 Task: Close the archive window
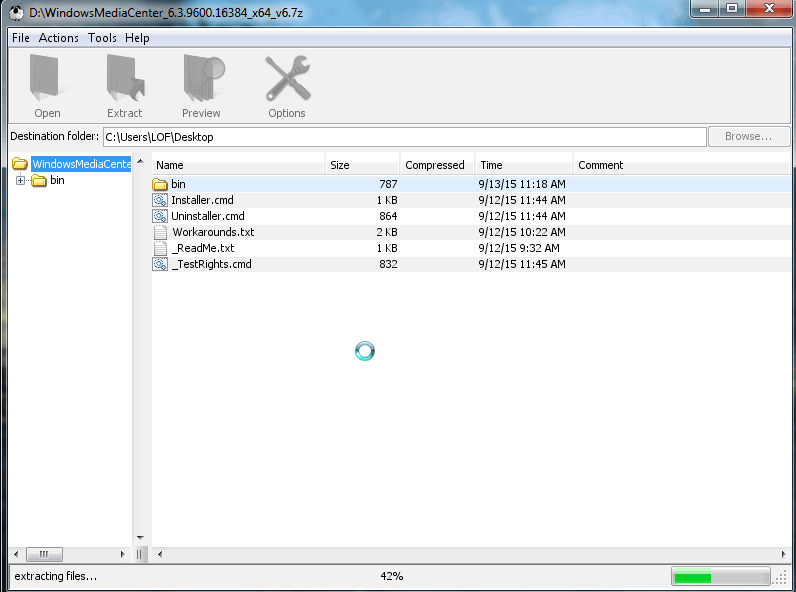pos(769,8)
